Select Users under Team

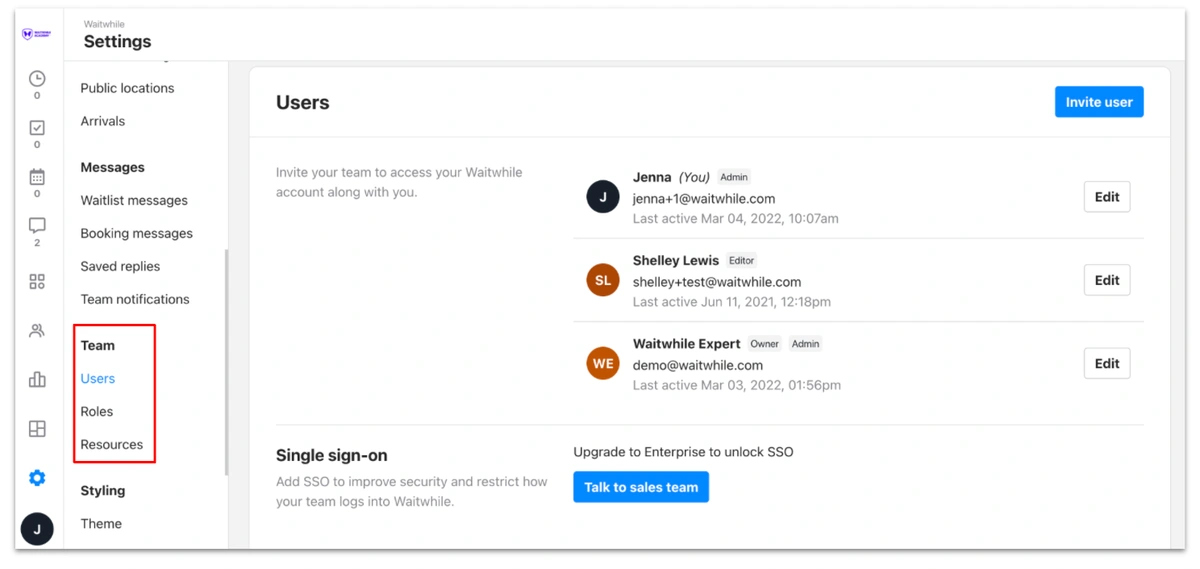pyautogui.click(x=98, y=378)
